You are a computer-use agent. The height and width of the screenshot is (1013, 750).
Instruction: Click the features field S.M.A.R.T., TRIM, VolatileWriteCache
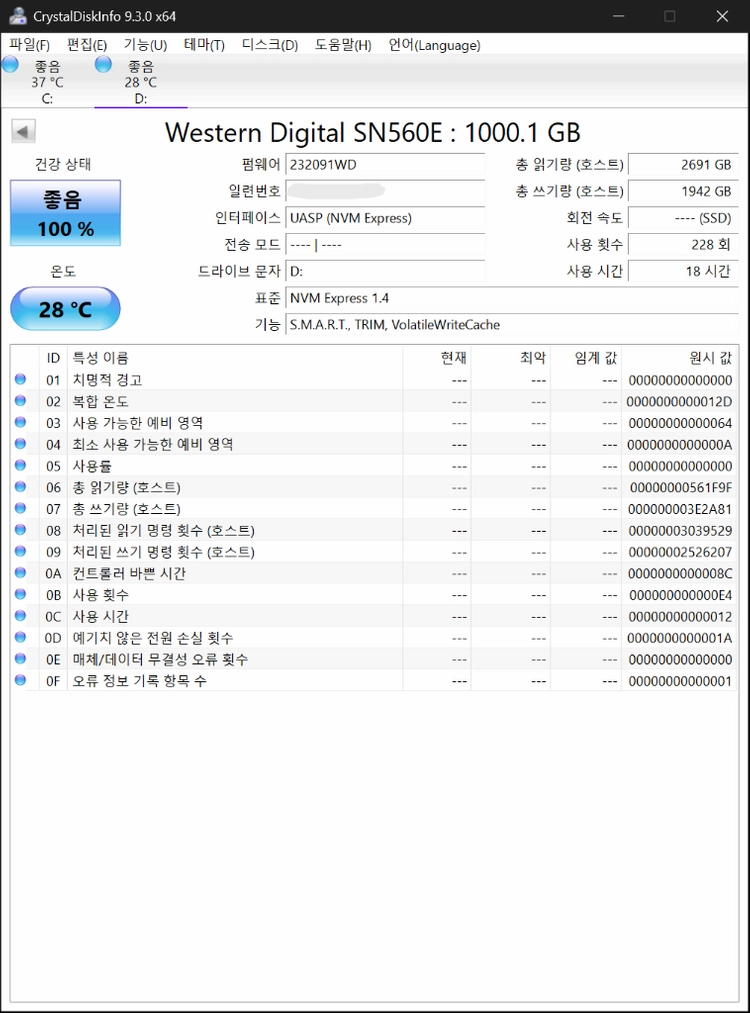[x=512, y=324]
